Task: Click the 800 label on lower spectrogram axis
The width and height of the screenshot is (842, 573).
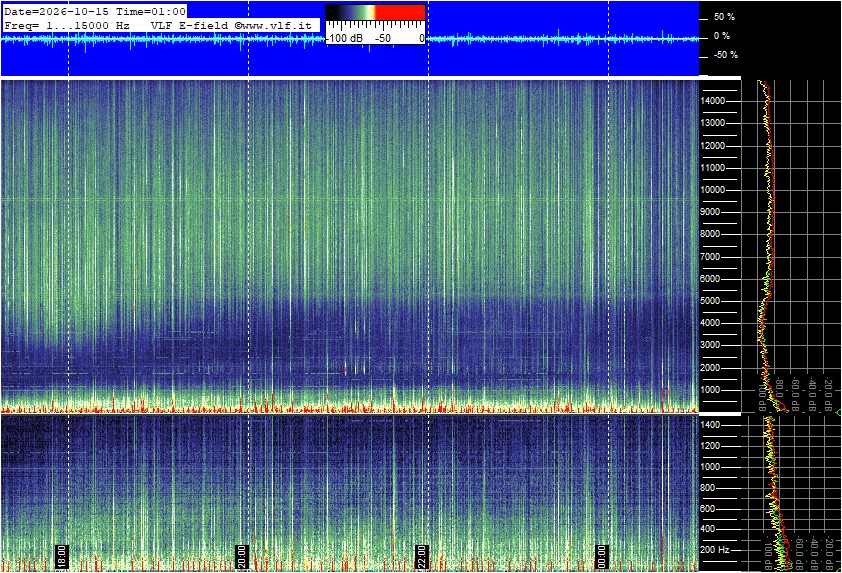Action: [x=708, y=488]
